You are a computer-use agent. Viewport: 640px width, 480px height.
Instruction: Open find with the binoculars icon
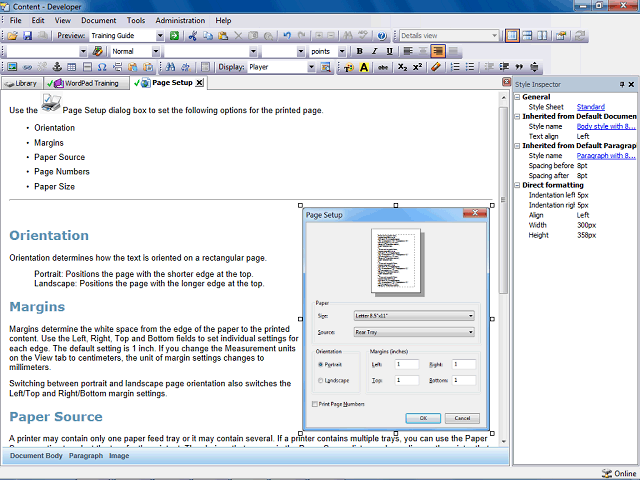[171, 67]
